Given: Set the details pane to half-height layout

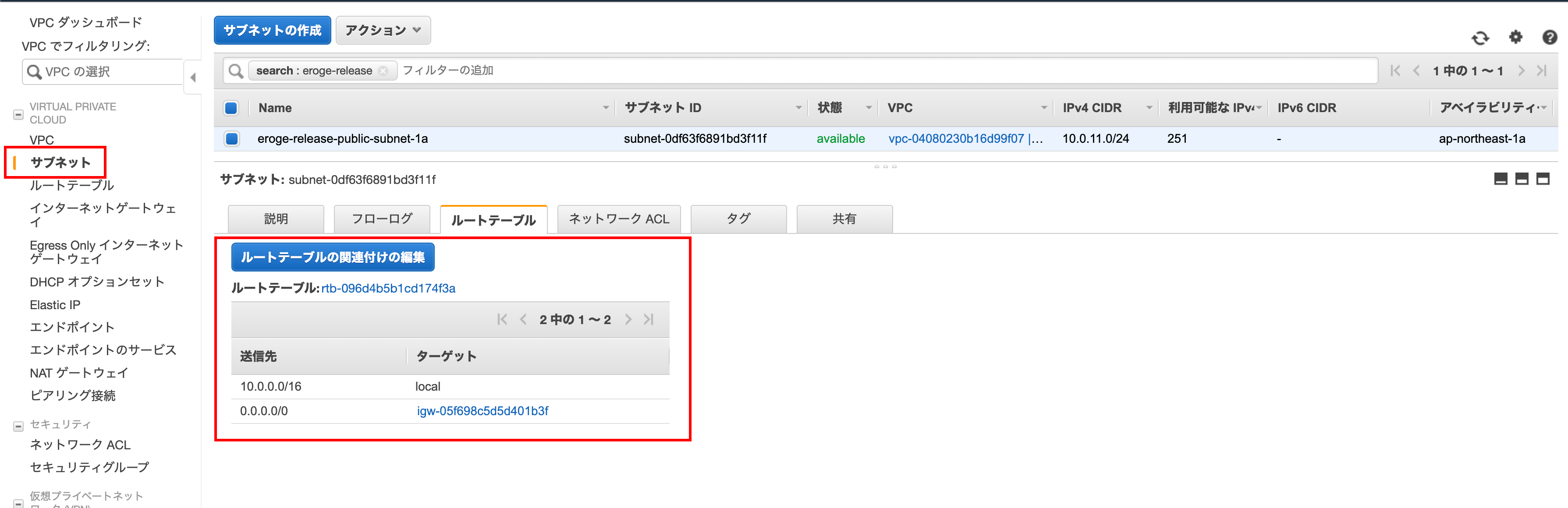Looking at the screenshot, I should 1521,179.
